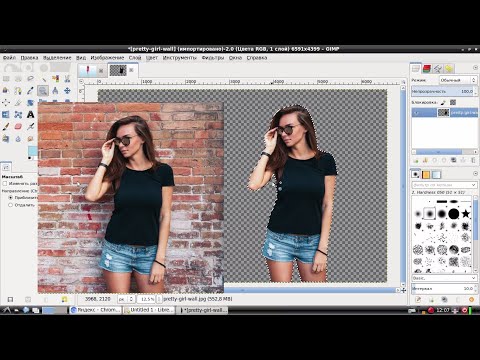Toggle lock alpha channel checkerboard icon

(x=453, y=103)
